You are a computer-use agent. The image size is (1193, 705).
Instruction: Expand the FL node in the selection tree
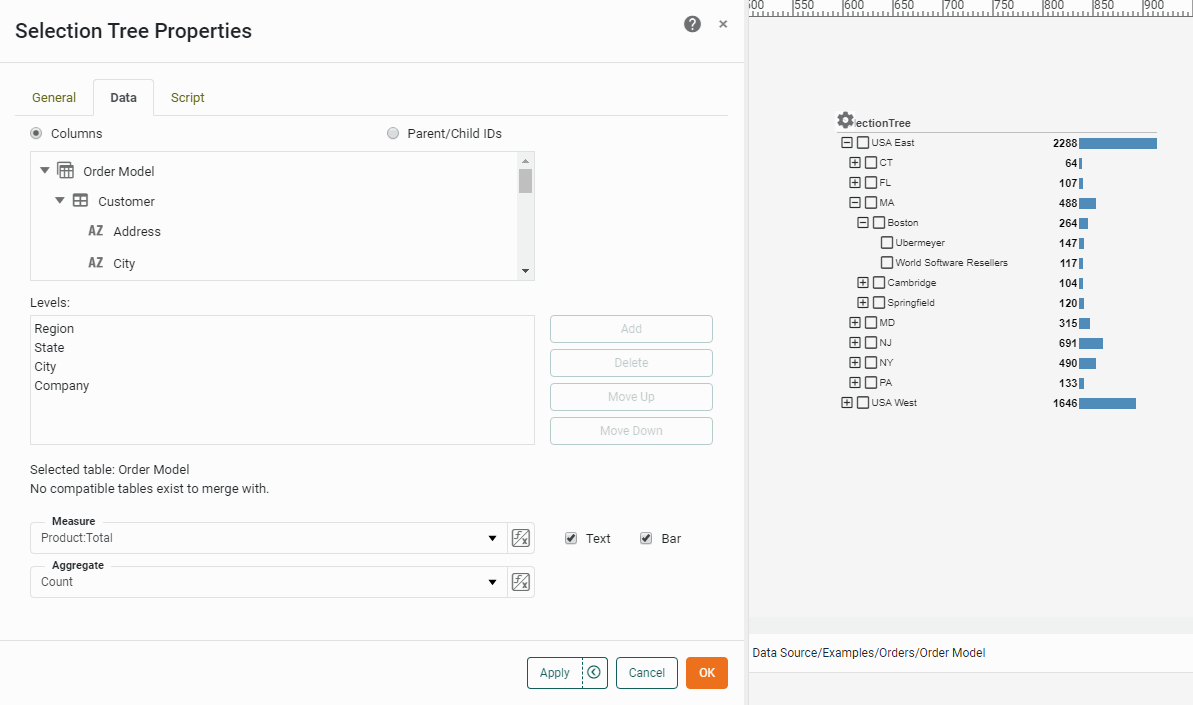coord(855,182)
